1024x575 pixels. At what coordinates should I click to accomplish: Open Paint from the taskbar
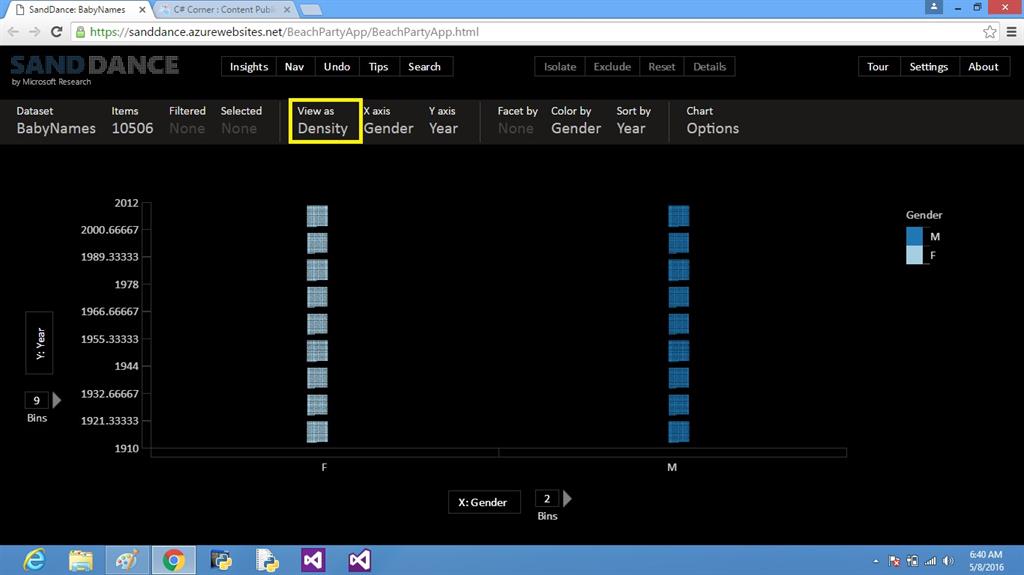pyautogui.click(x=127, y=561)
